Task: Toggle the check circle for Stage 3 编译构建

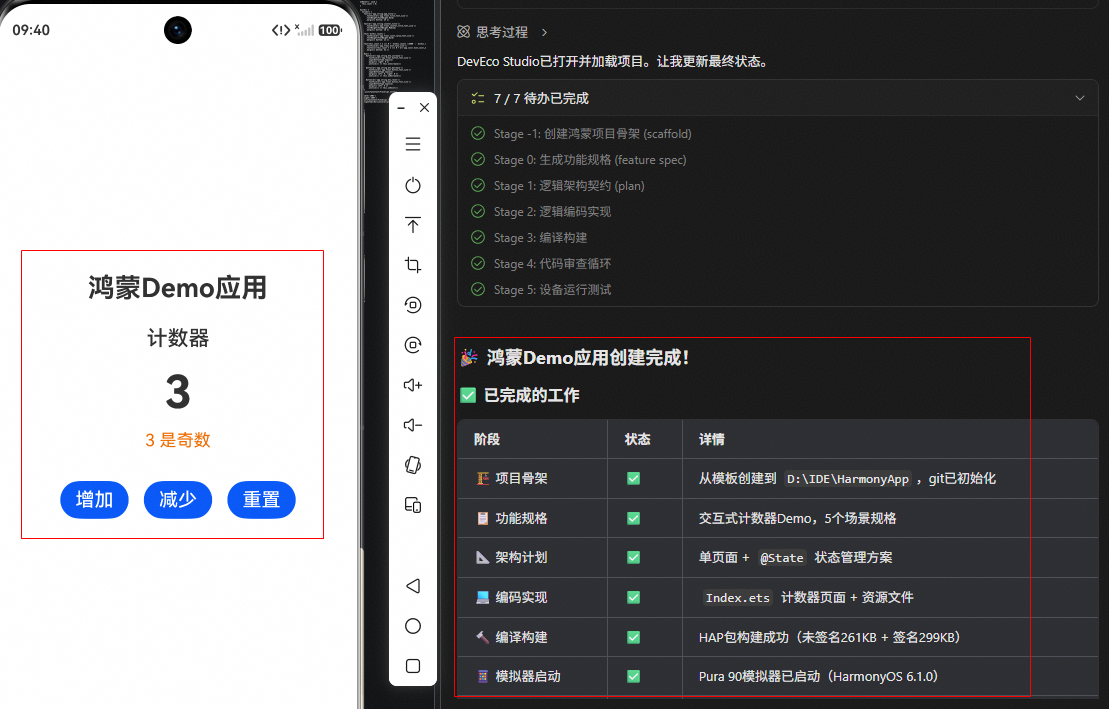Action: pyautogui.click(x=478, y=237)
